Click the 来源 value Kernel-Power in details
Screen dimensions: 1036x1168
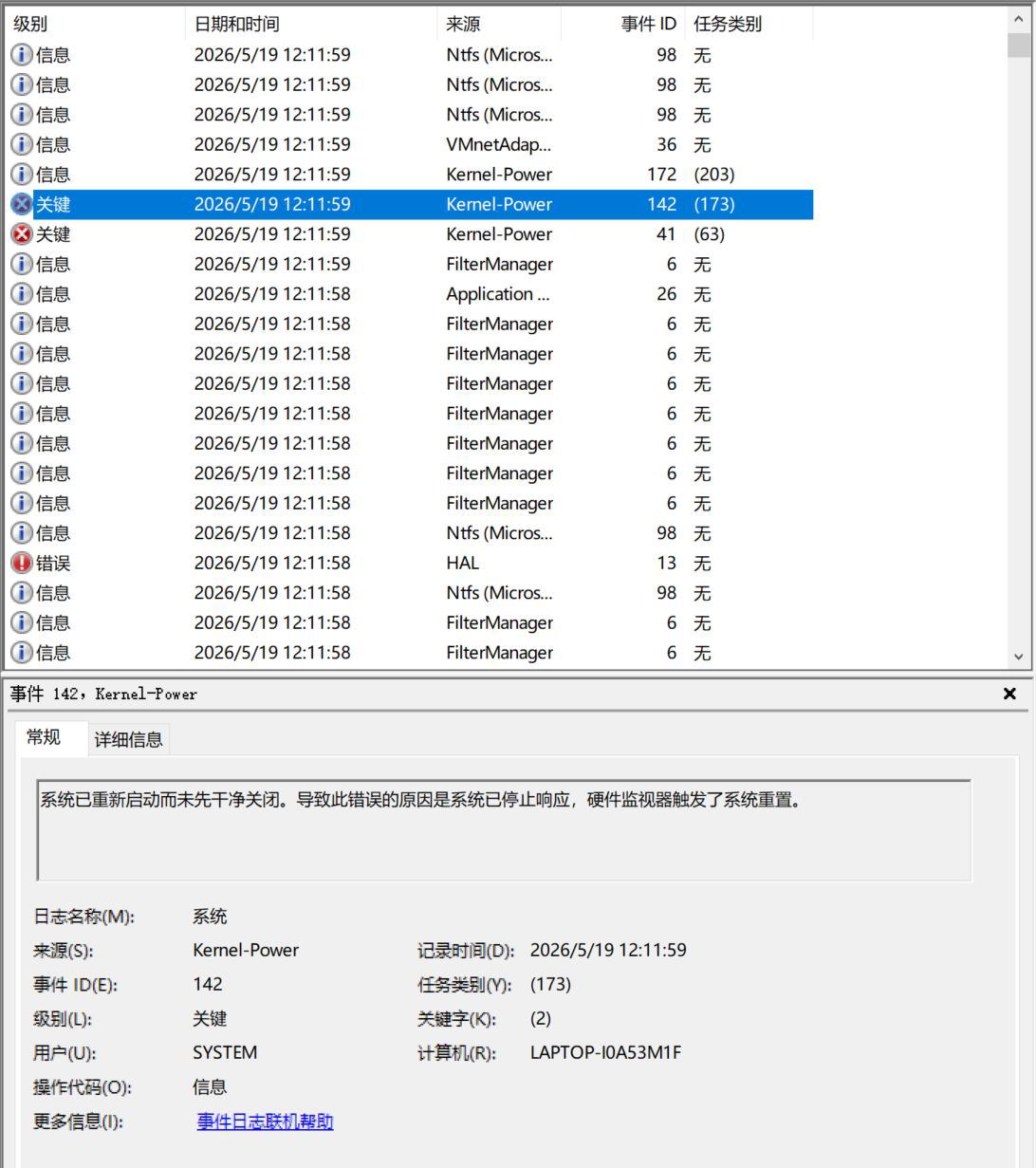(246, 950)
